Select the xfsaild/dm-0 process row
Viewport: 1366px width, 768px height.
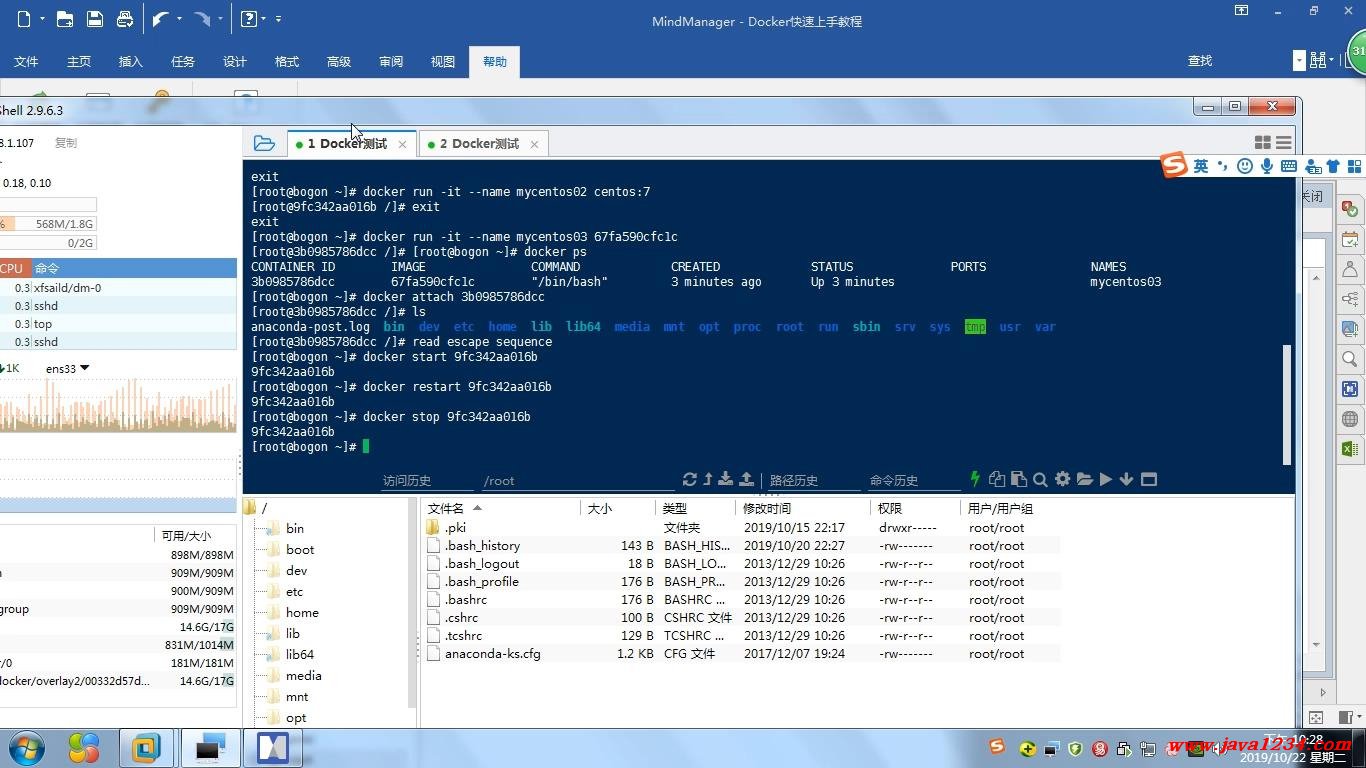(x=118, y=288)
